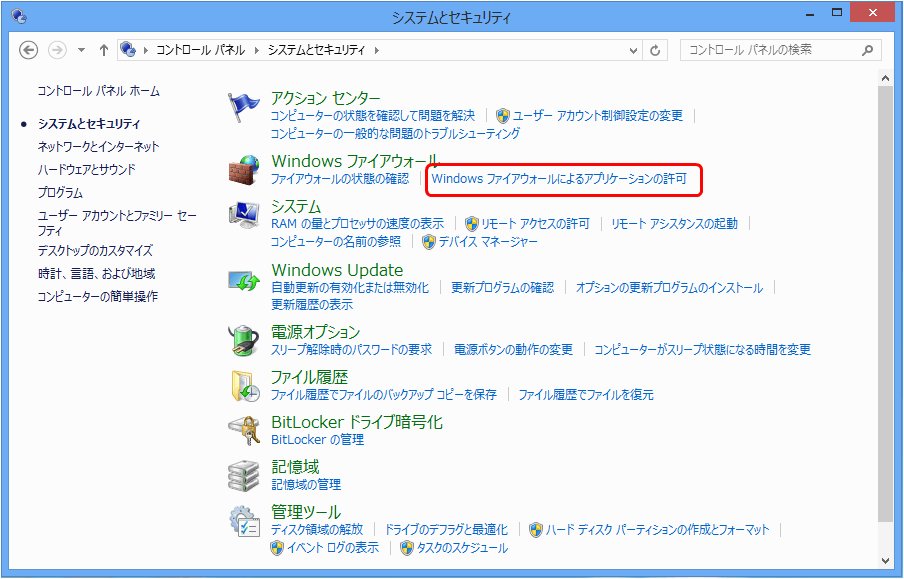The height and width of the screenshot is (579, 904).
Task: Click the System monitor icon
Action: tap(243, 216)
